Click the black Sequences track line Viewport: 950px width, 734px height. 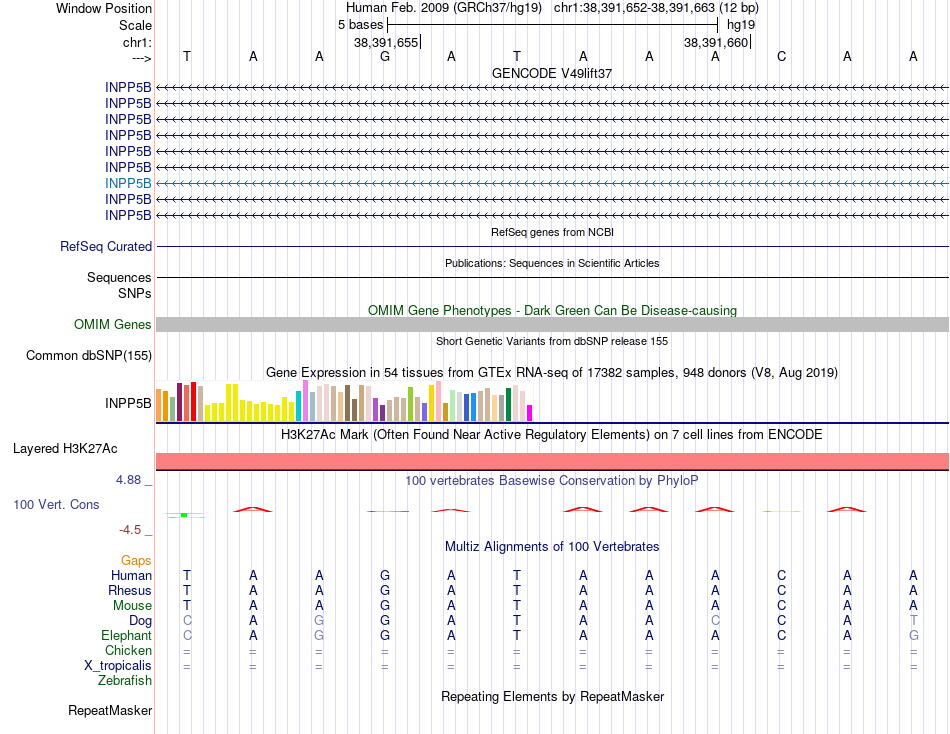552,278
